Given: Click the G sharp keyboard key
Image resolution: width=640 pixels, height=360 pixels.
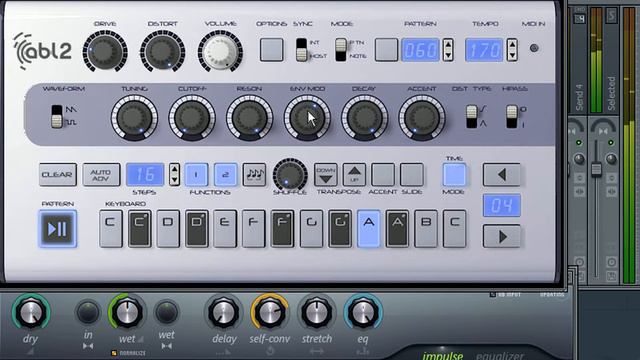Looking at the screenshot, I should (x=340, y=229).
